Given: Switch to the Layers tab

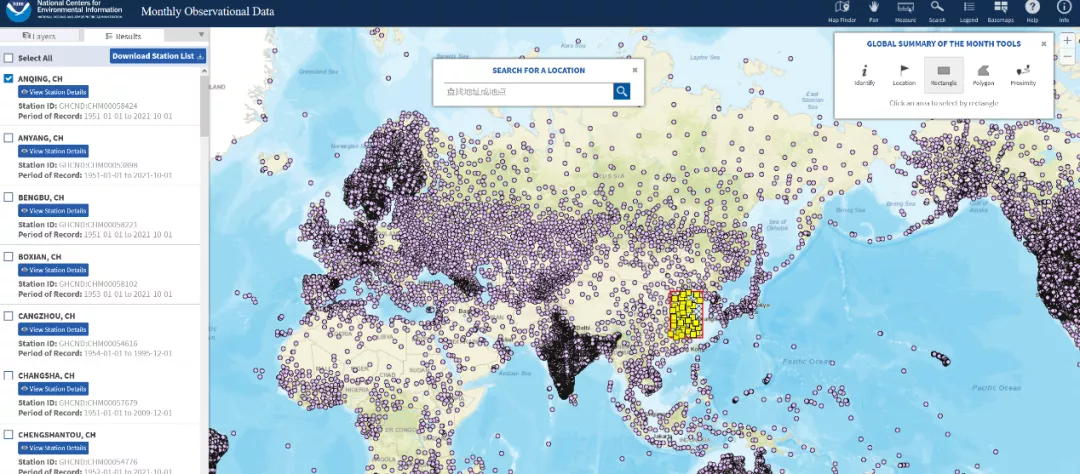Looking at the screenshot, I should coord(39,36).
